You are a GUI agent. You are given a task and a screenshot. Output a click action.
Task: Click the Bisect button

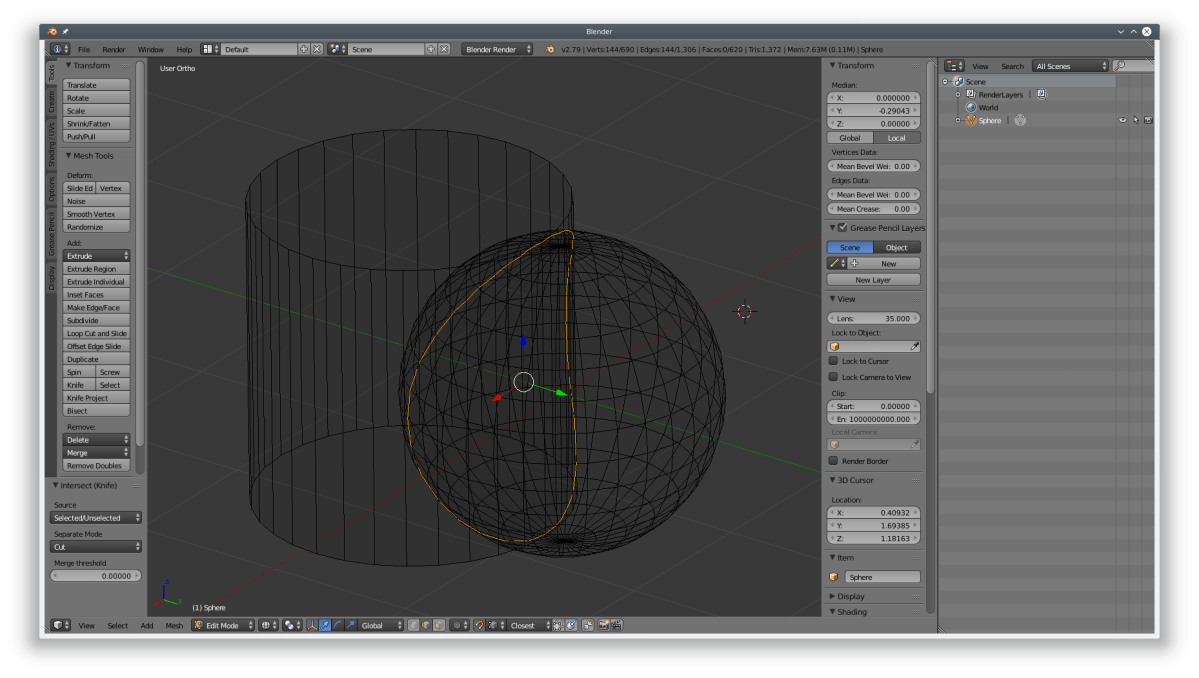click(96, 410)
